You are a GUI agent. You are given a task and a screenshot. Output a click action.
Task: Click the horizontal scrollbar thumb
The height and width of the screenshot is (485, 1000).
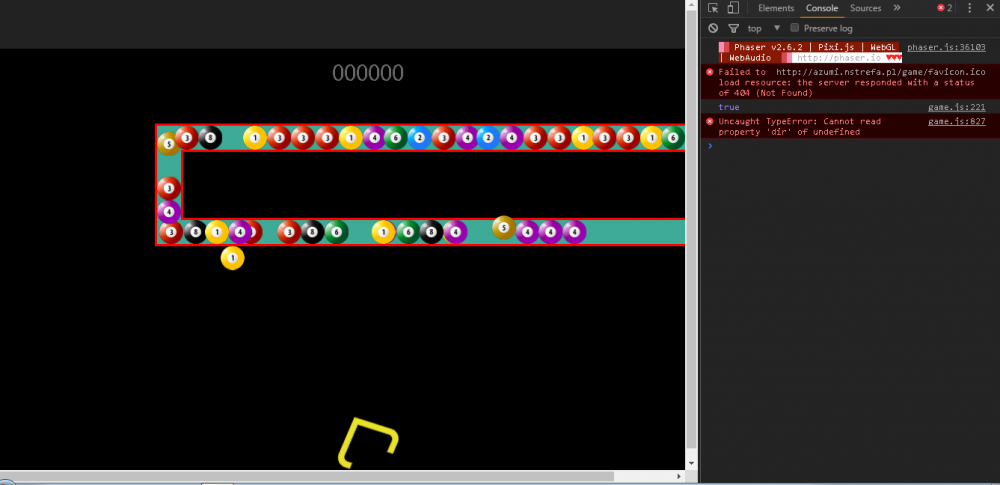click(x=307, y=476)
